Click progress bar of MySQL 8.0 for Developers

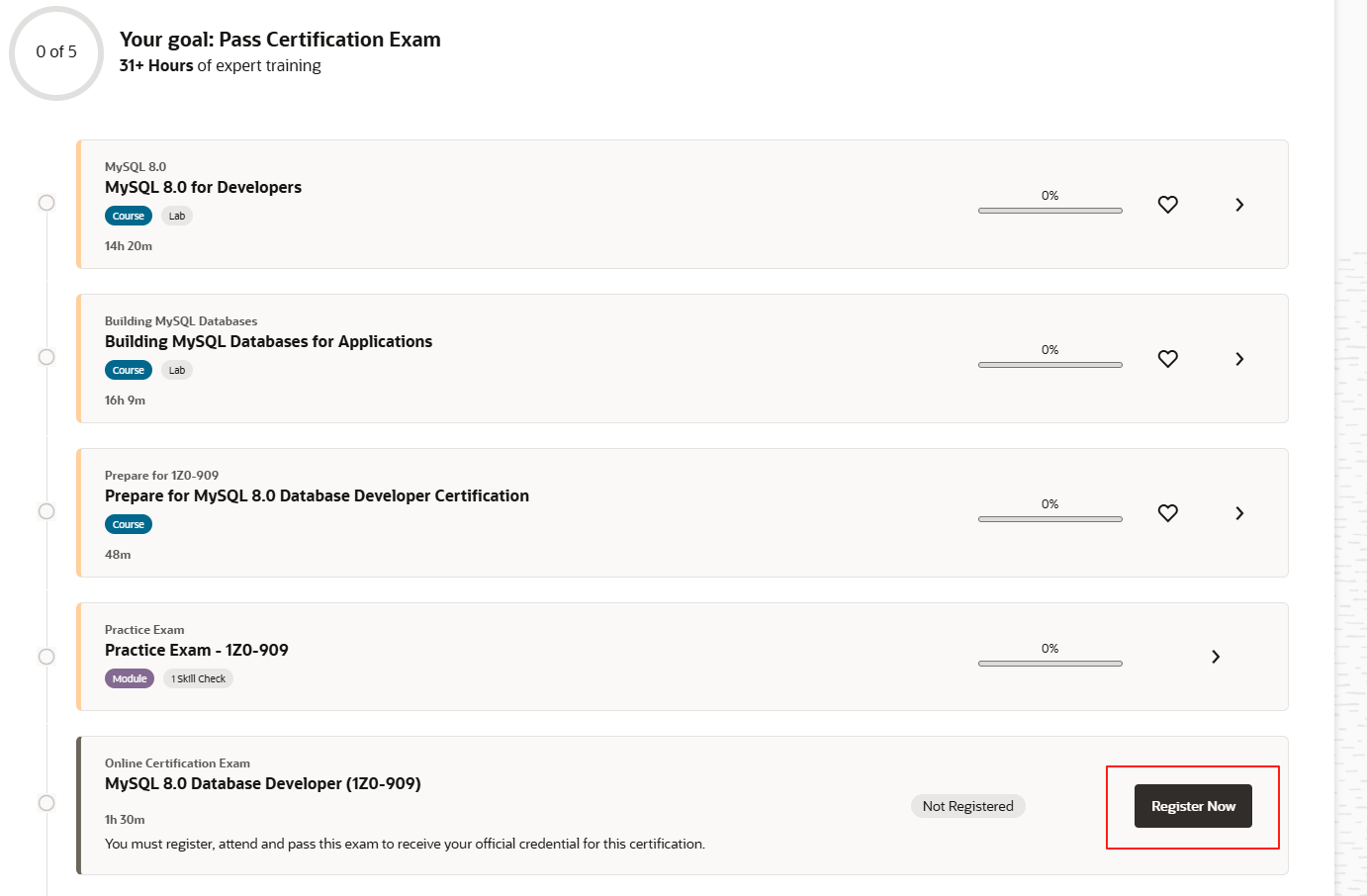(x=1049, y=211)
